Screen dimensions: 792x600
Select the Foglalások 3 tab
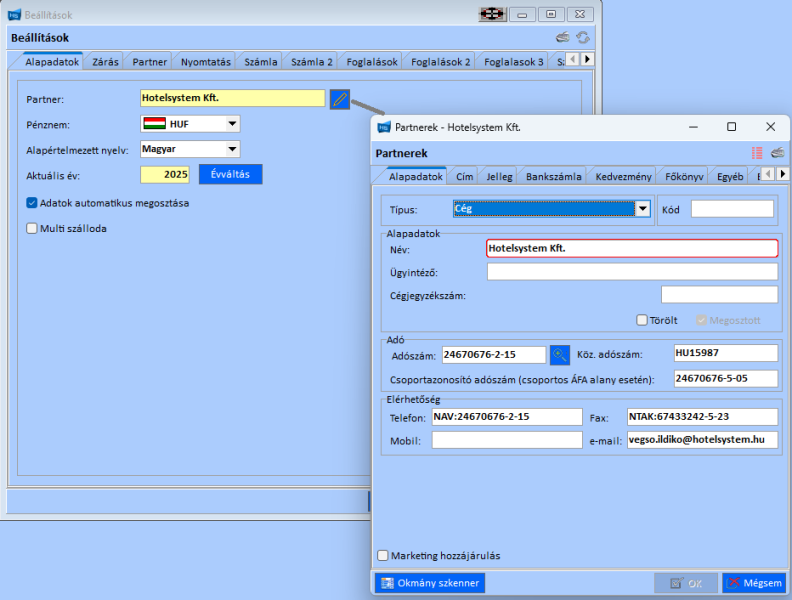pos(514,62)
